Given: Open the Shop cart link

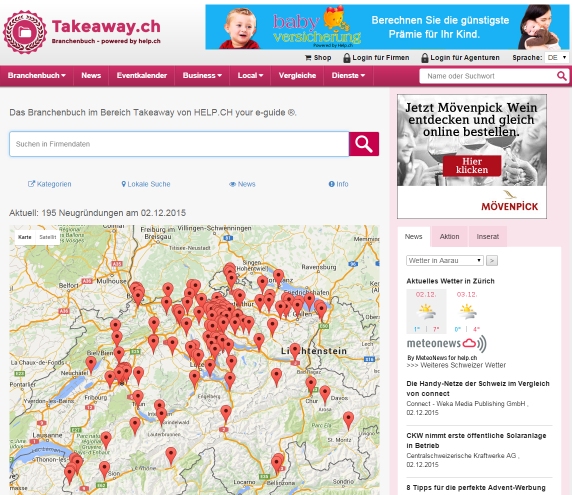Looking at the screenshot, I should coord(318,58).
